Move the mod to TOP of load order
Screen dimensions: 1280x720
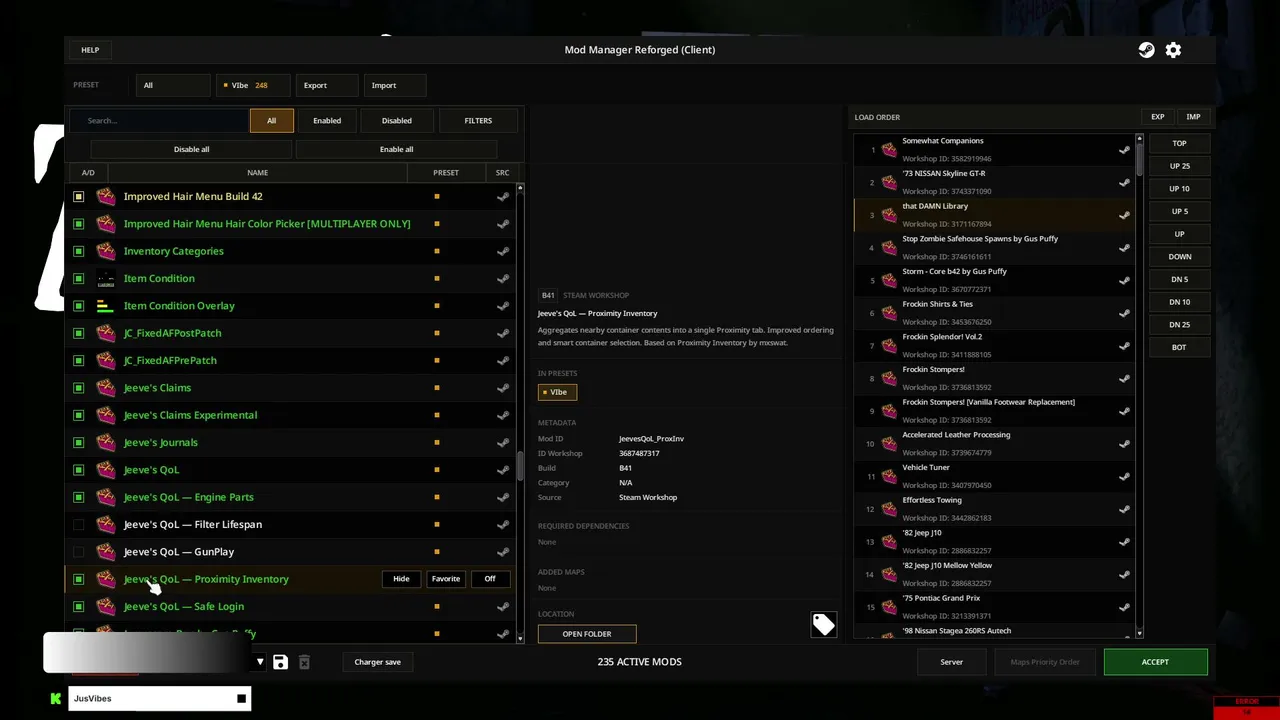tap(1179, 144)
